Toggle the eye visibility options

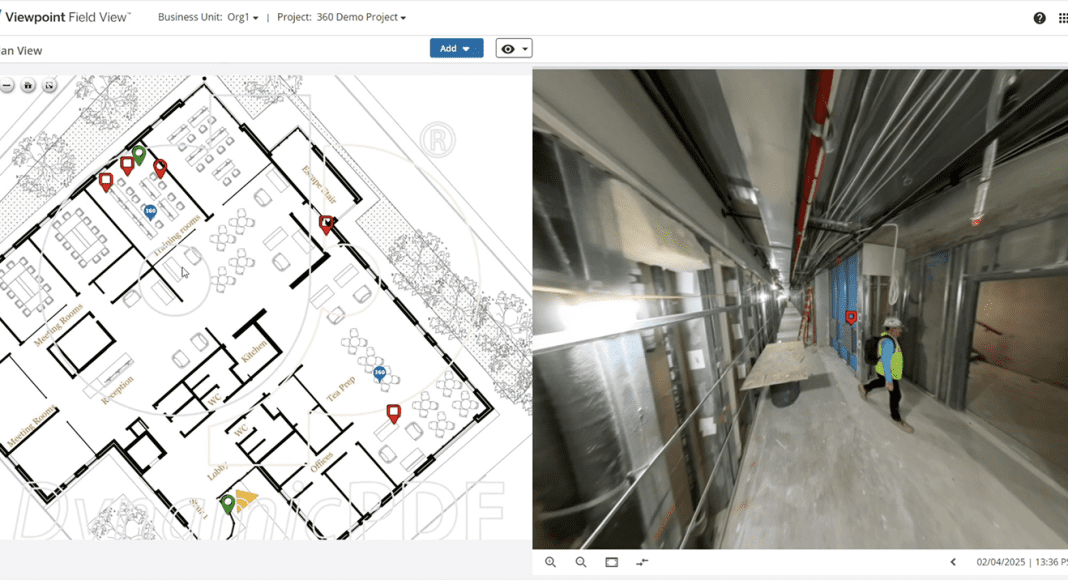click(x=513, y=49)
